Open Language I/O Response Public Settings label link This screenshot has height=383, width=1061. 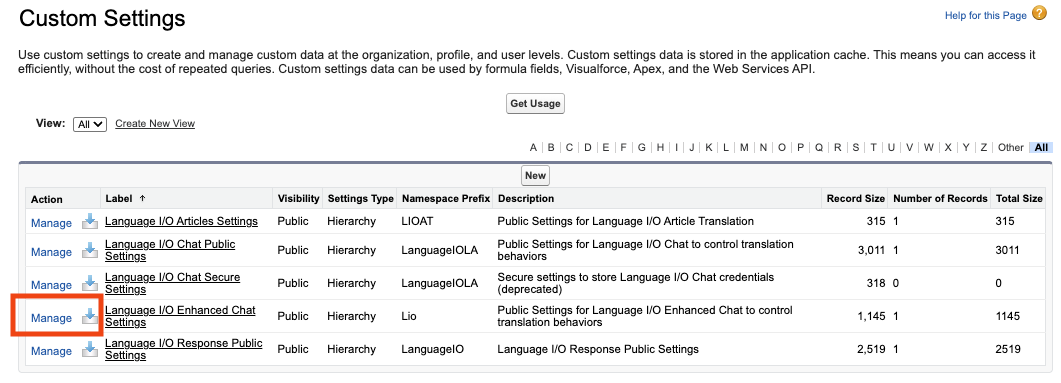pos(183,349)
